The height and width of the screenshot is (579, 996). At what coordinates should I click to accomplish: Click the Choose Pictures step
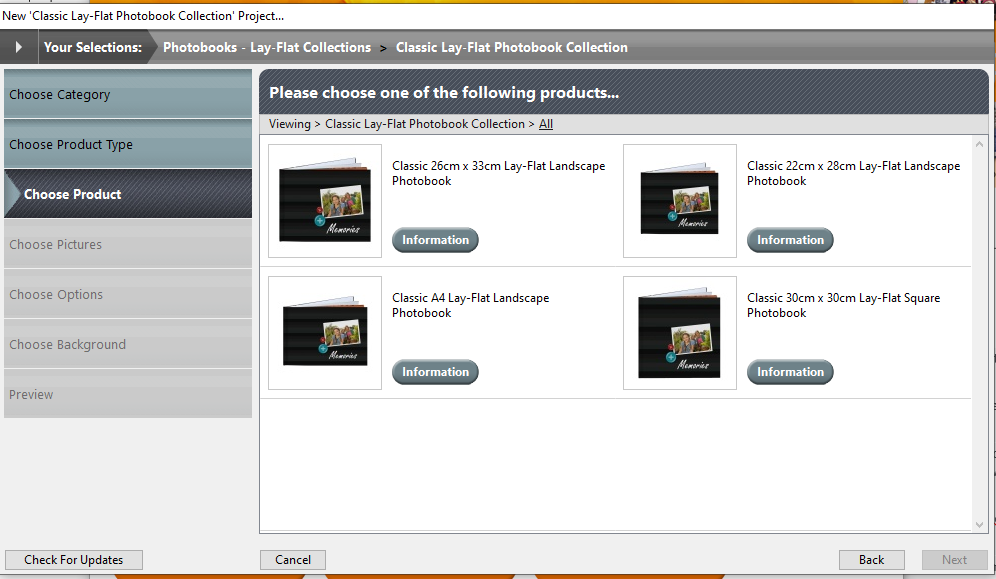128,244
